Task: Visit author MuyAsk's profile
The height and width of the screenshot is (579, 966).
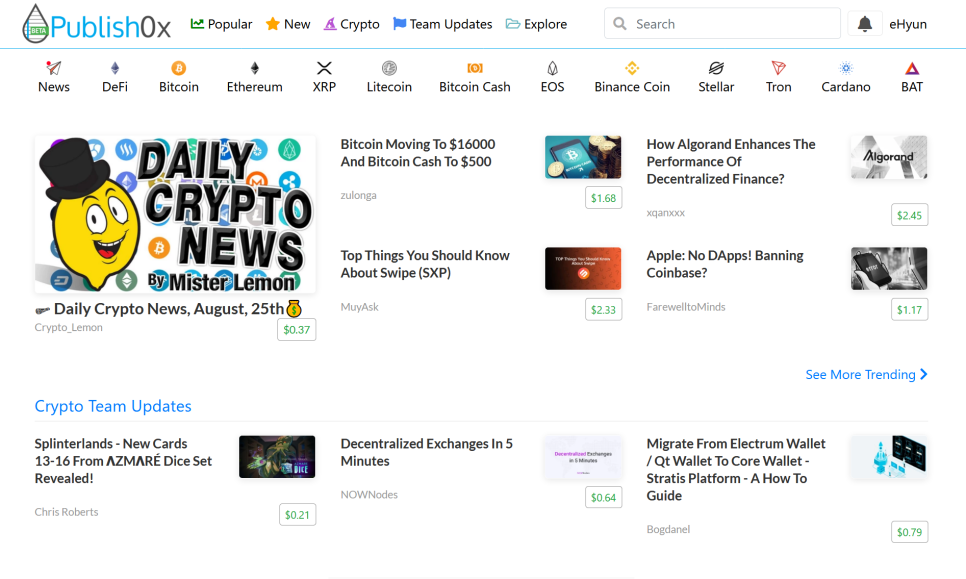Action: point(360,307)
